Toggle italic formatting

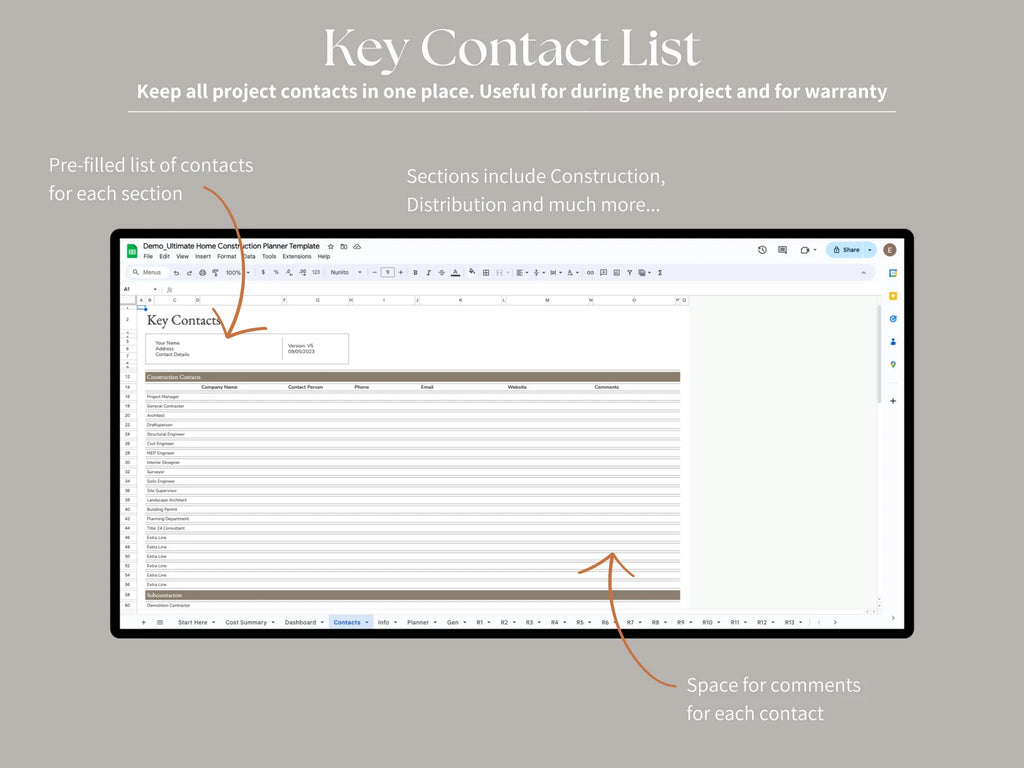click(428, 272)
